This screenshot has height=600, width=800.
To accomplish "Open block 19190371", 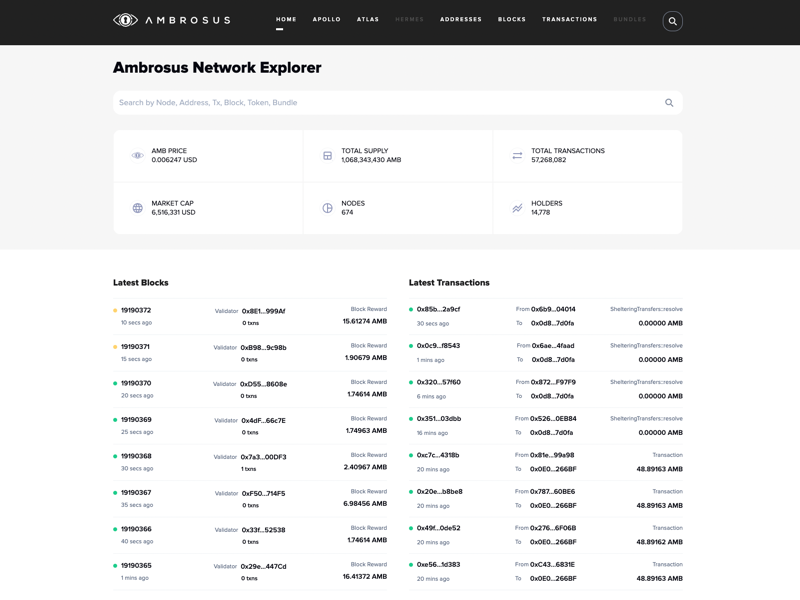I will click(135, 346).
